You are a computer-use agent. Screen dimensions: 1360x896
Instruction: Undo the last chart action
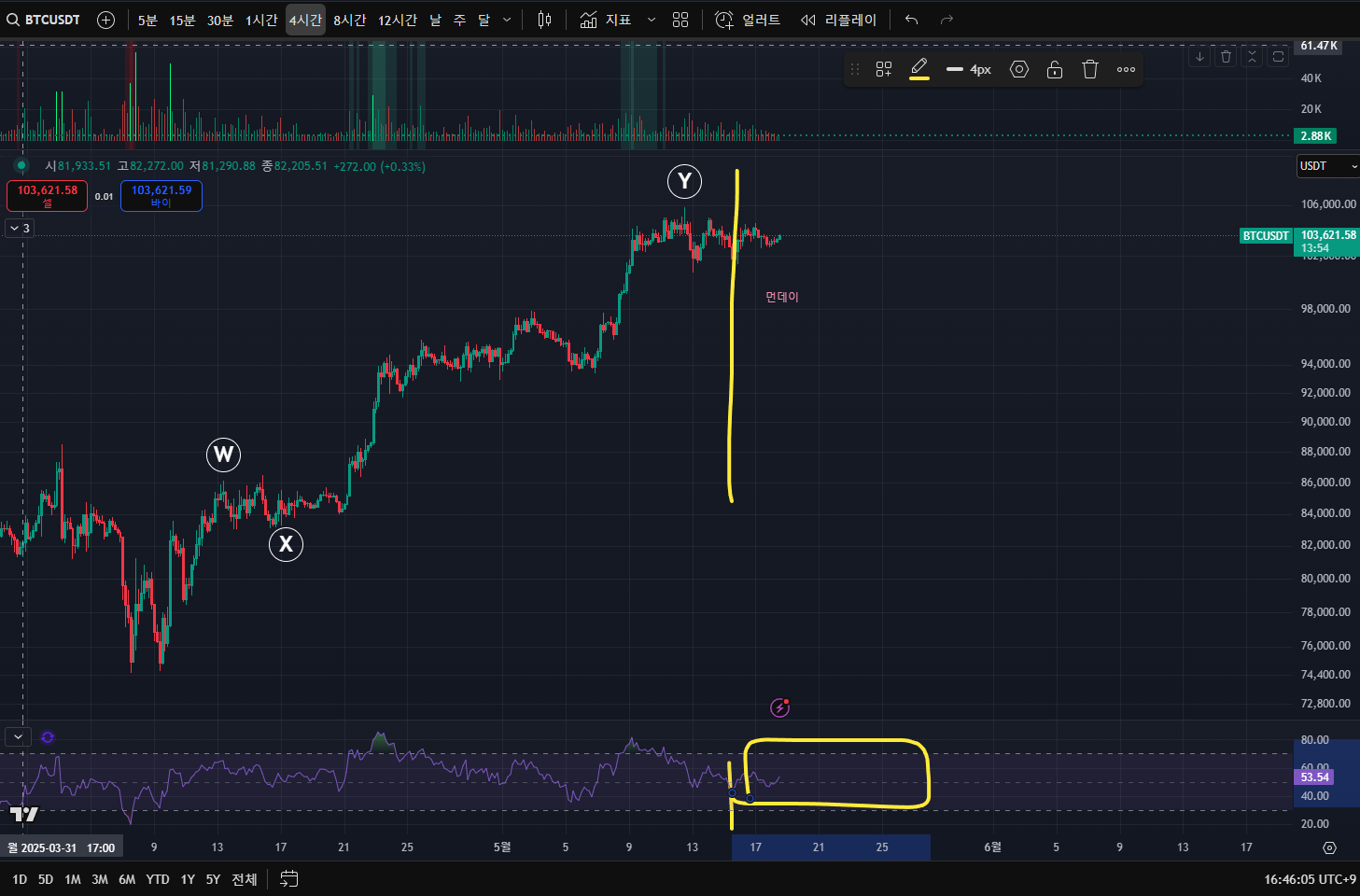tap(912, 20)
